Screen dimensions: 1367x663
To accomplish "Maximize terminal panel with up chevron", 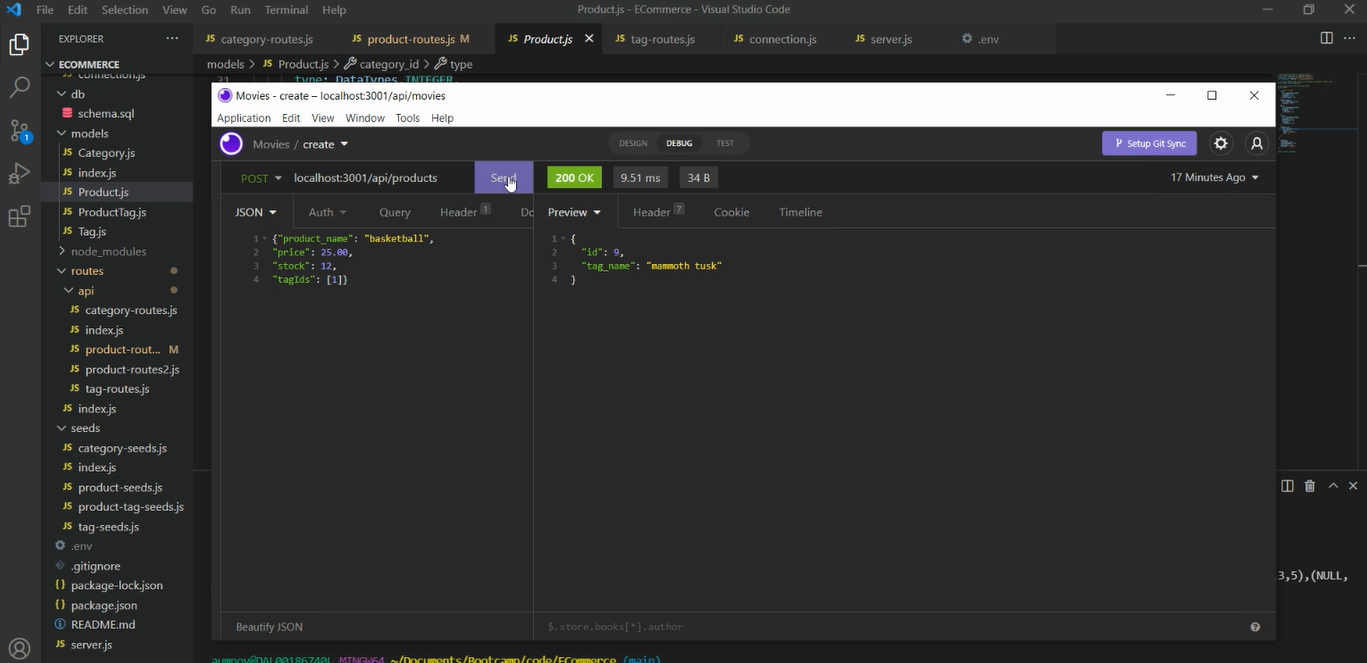I will (1333, 485).
